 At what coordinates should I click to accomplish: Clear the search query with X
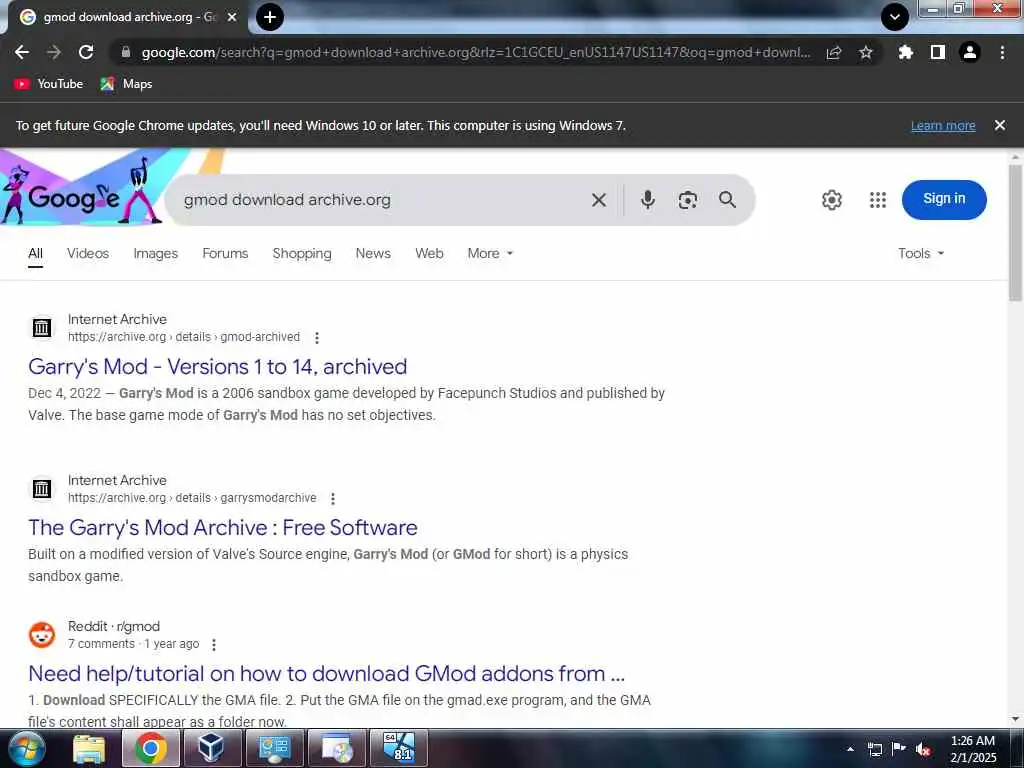click(599, 200)
